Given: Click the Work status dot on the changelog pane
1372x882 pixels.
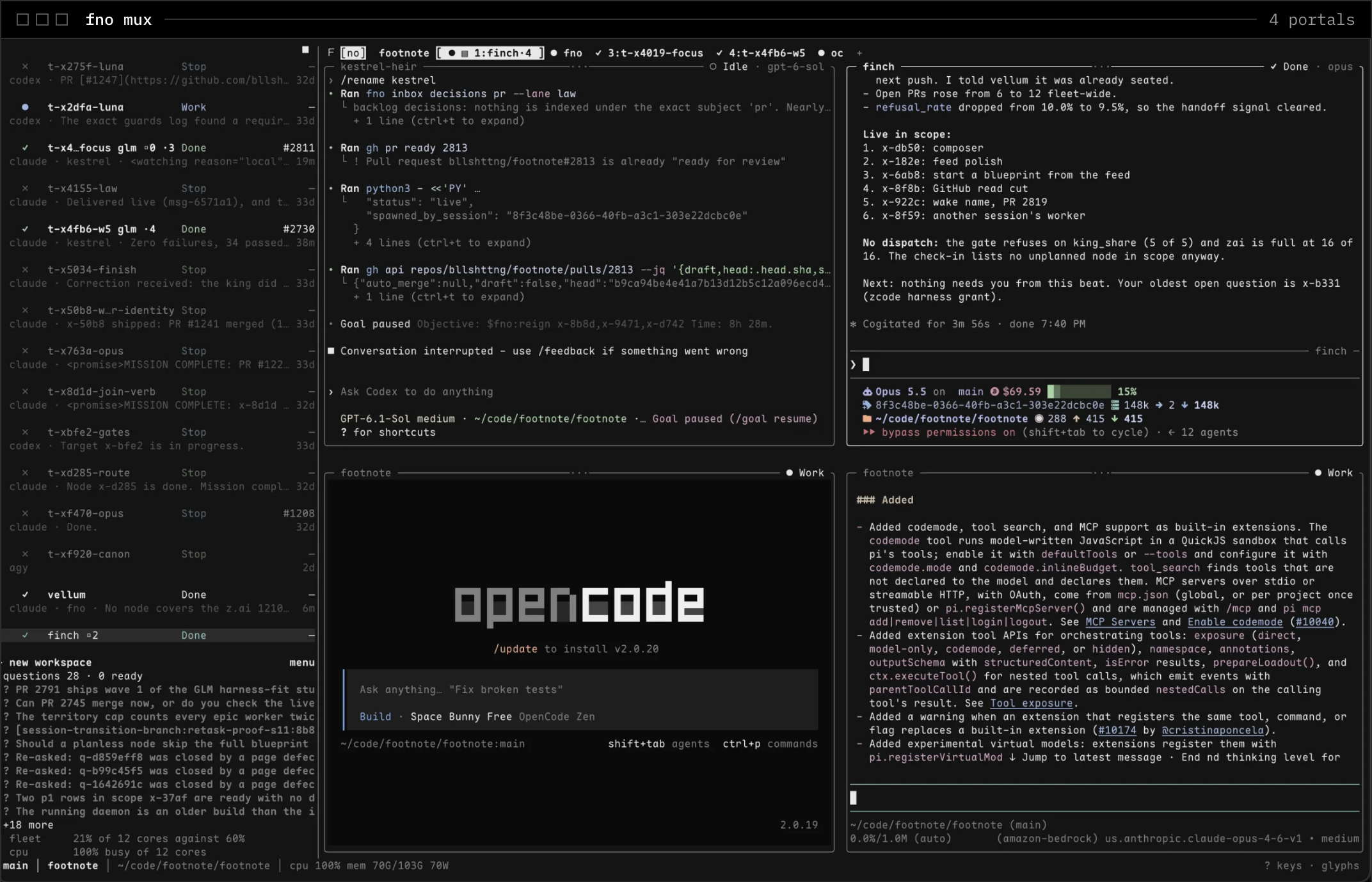Looking at the screenshot, I should pos(1318,473).
